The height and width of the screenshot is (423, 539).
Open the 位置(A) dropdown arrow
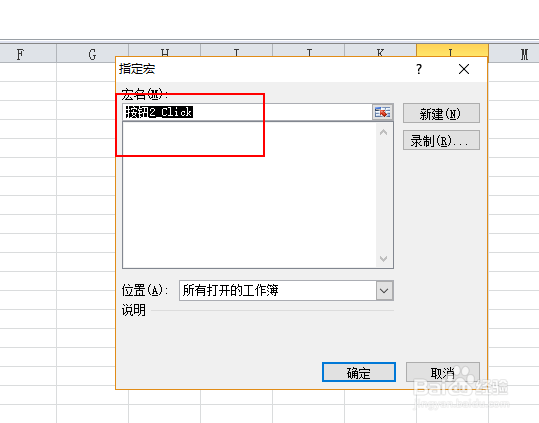click(384, 291)
